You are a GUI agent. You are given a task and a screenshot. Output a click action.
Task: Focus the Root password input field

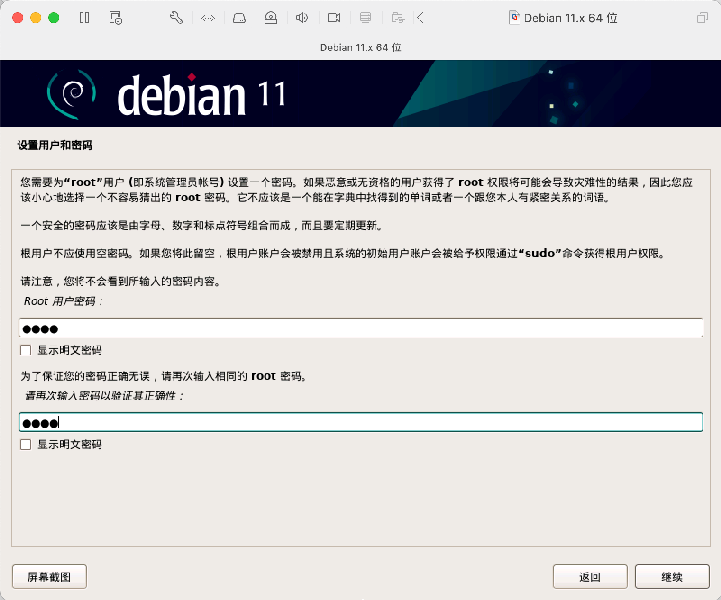pos(361,328)
